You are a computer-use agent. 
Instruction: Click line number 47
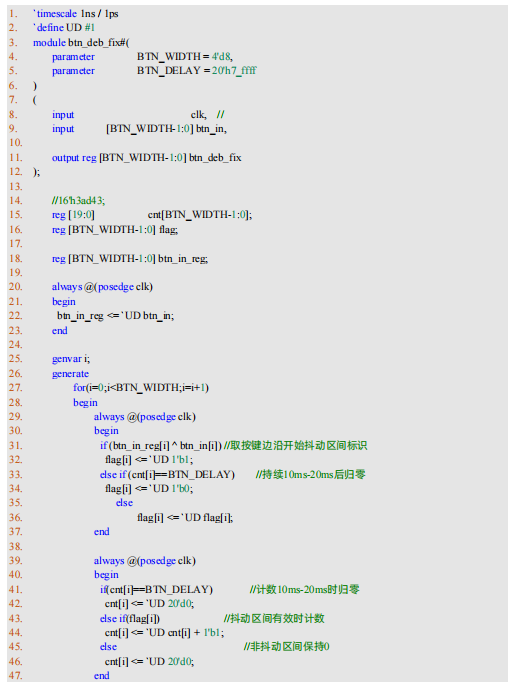click(15, 676)
